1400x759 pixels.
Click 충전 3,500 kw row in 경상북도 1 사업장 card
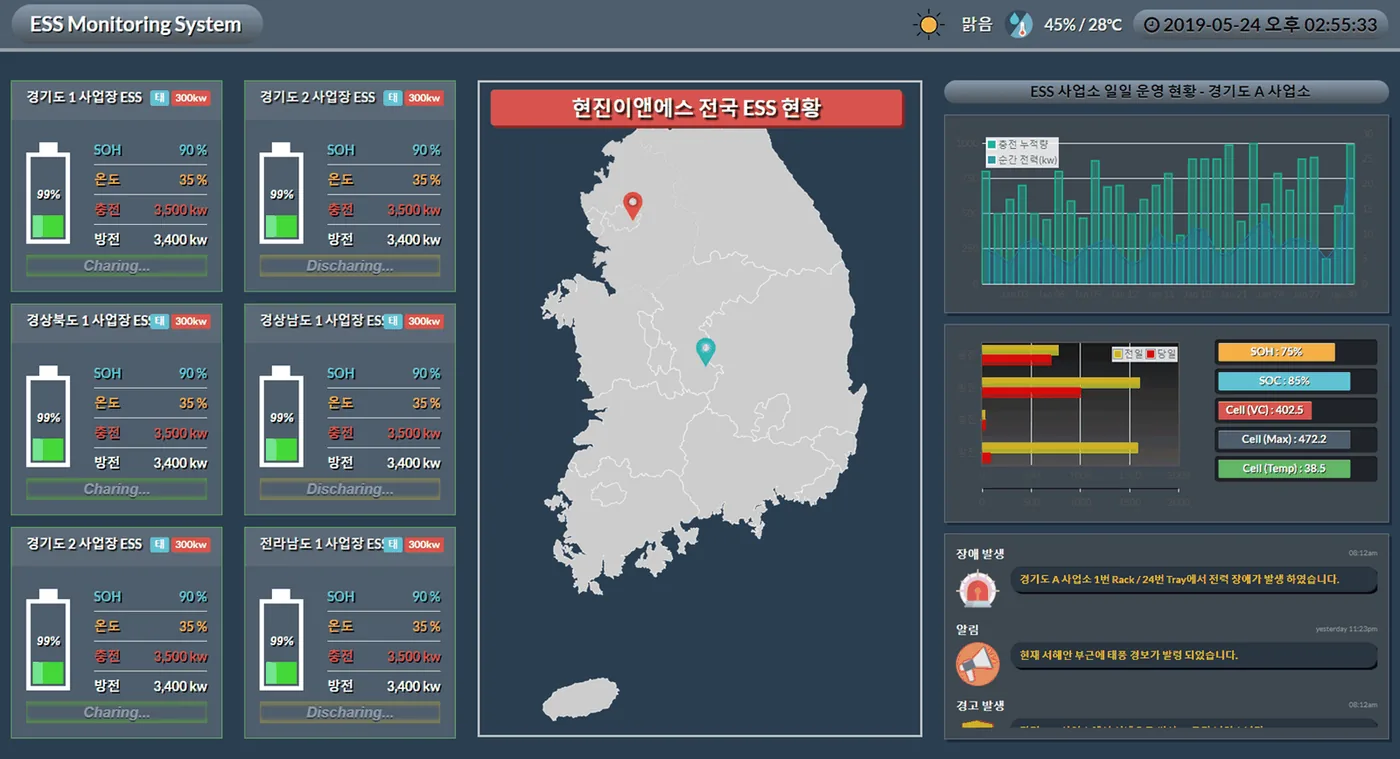tap(151, 433)
